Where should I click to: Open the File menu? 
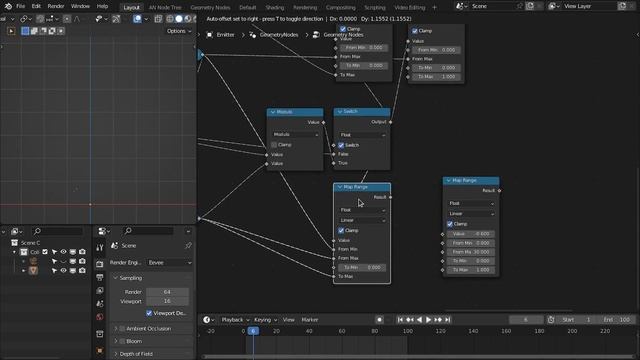[20, 6]
